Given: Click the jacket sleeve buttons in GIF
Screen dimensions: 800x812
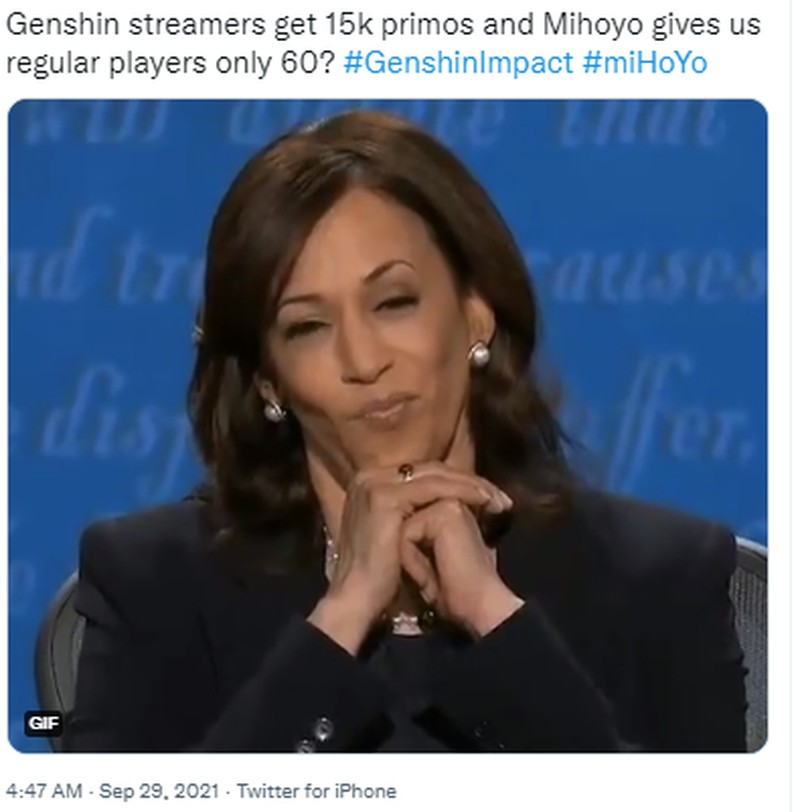Looking at the screenshot, I should (x=317, y=734).
